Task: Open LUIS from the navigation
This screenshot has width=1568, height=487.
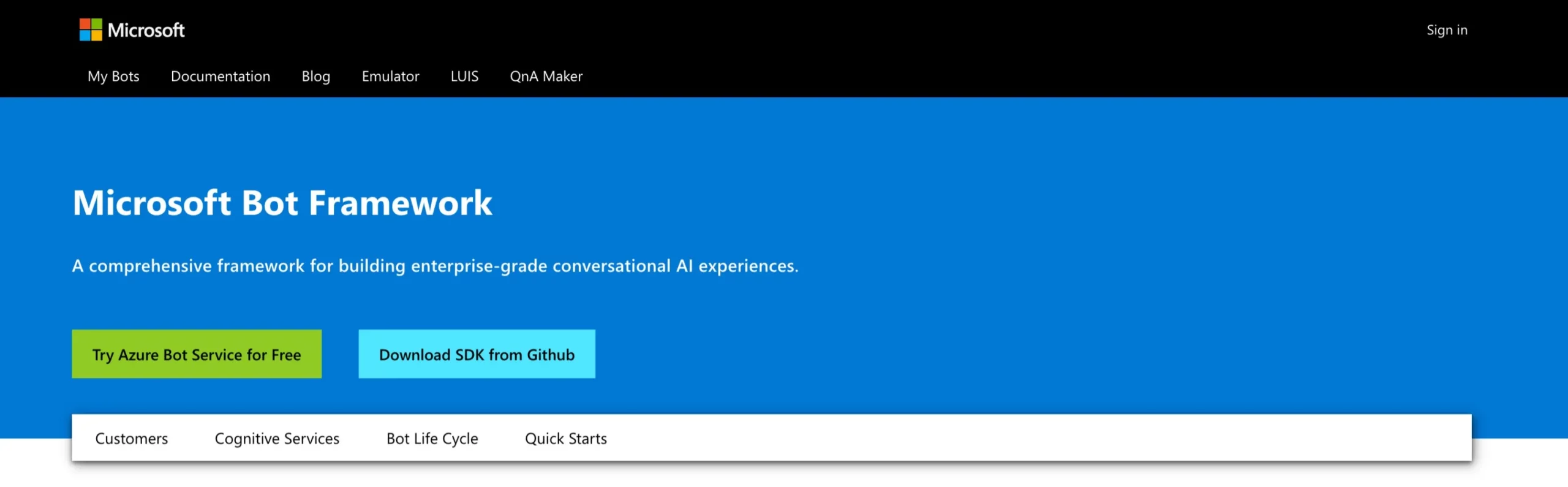Action: [464, 77]
